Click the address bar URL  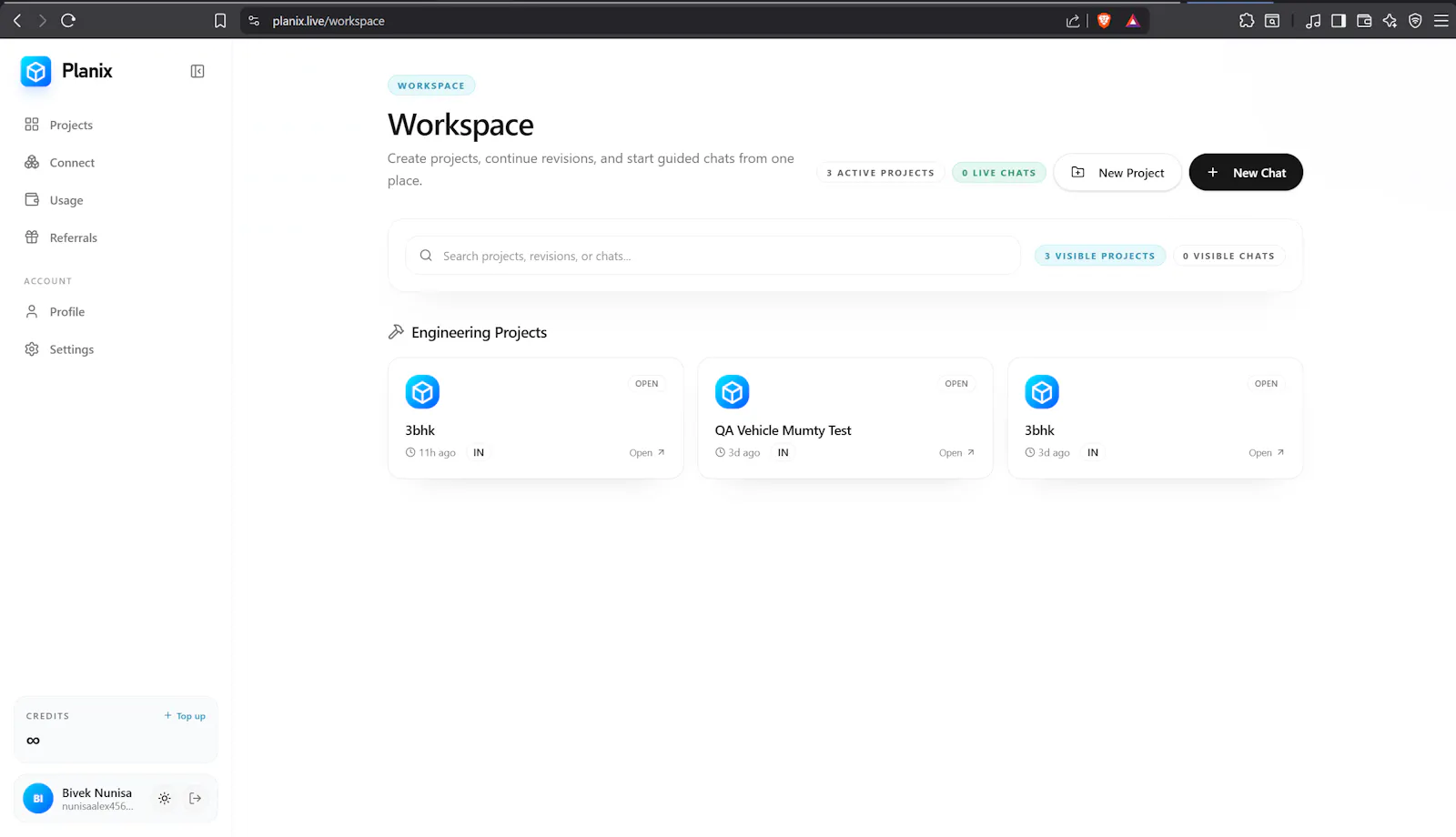[x=329, y=21]
